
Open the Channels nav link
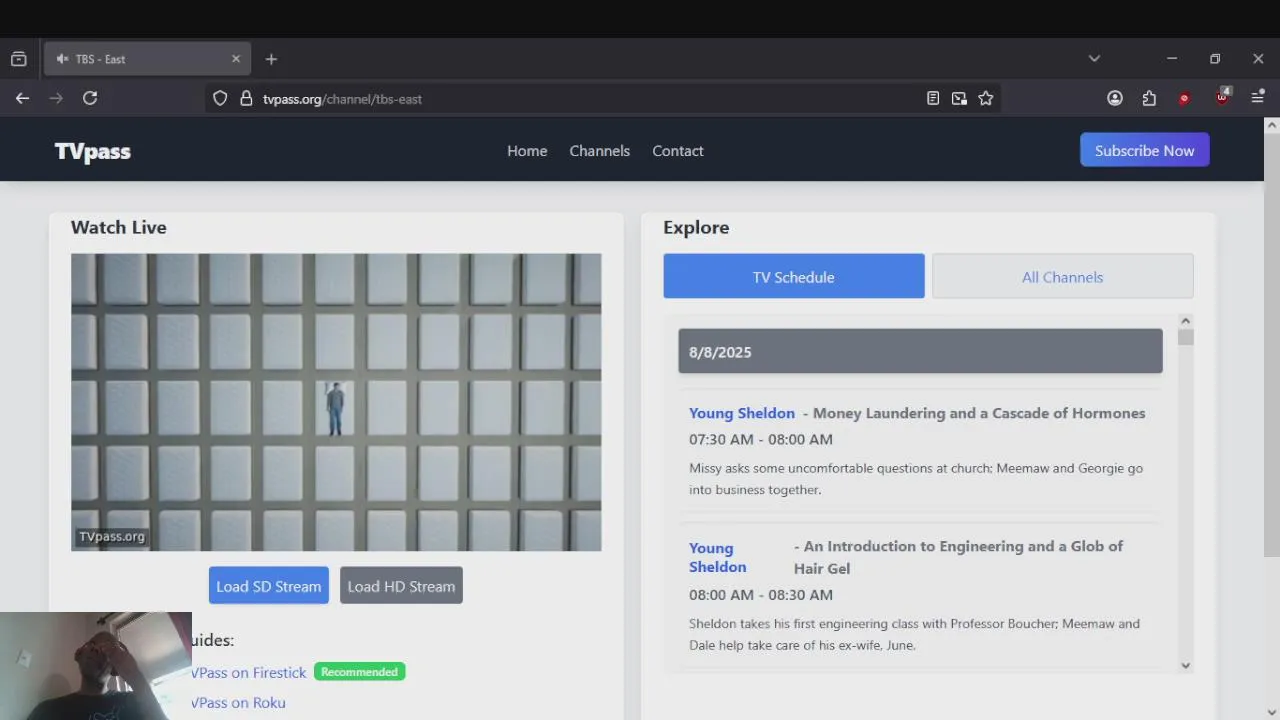[x=600, y=151]
